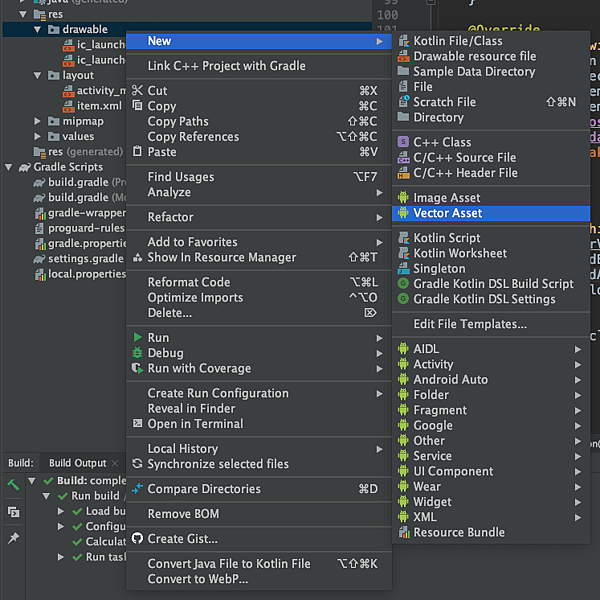
Task: Click the Synchronize selected files refresh icon
Action: [137, 464]
